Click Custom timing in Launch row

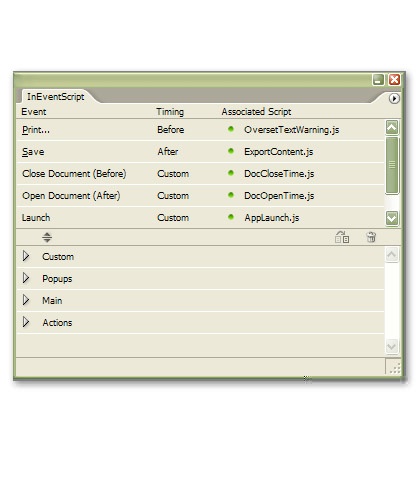pos(173,218)
